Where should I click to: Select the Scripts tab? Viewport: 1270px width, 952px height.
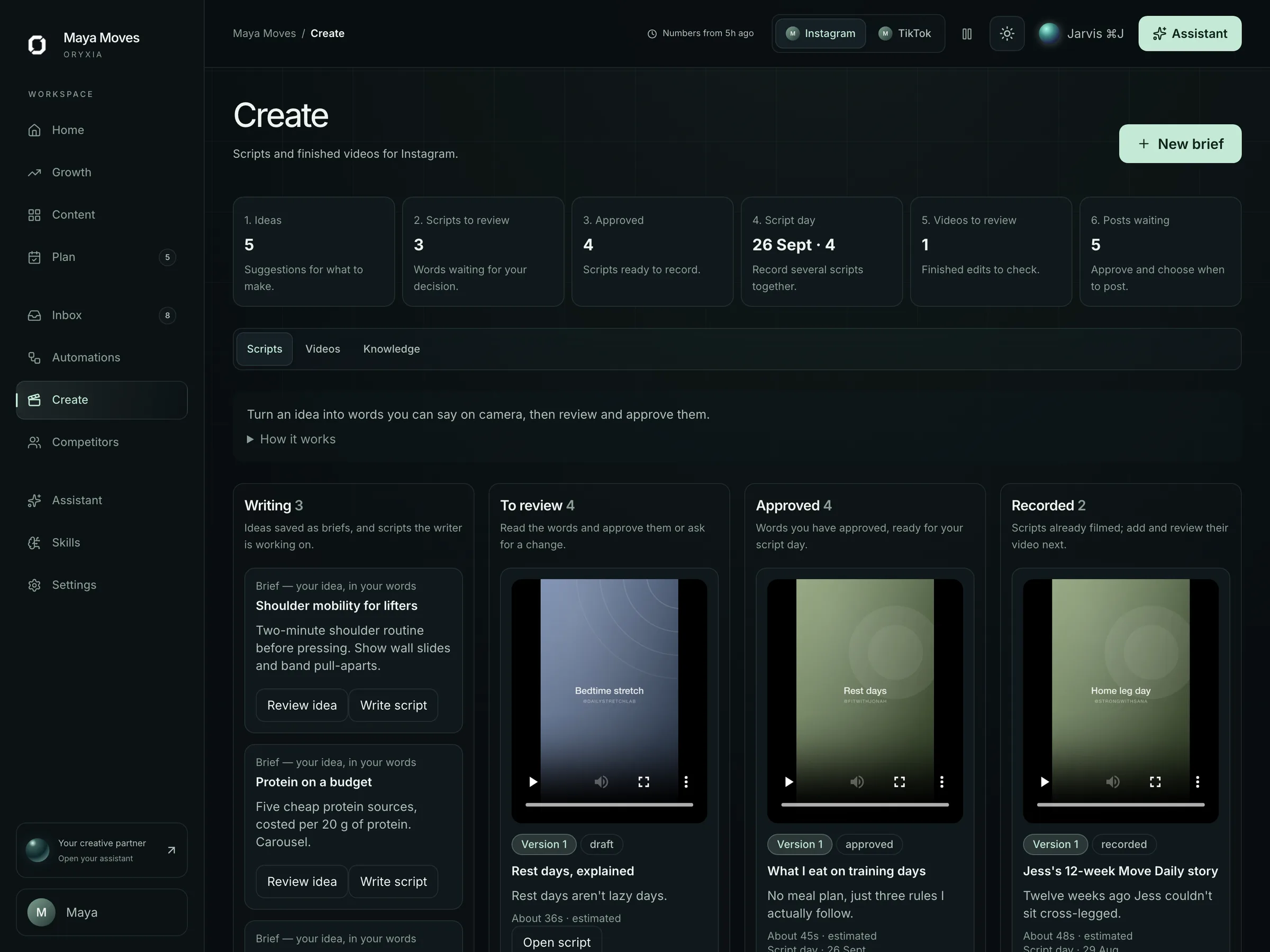coord(265,350)
